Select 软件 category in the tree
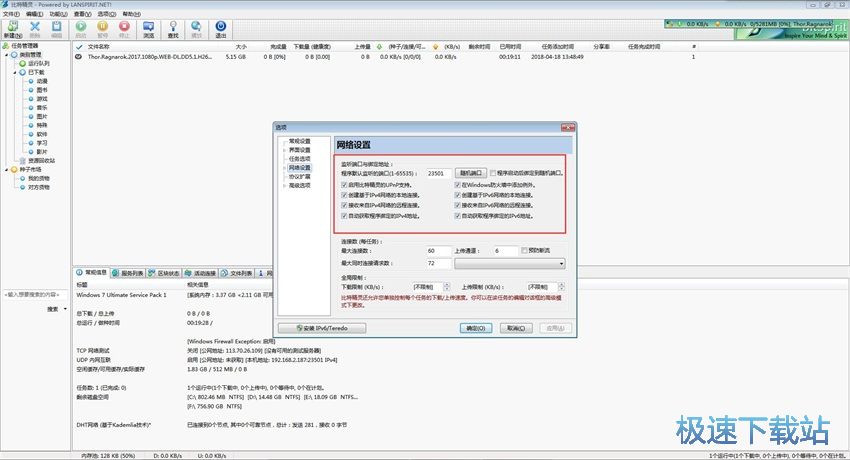The image size is (850, 460). [42, 134]
